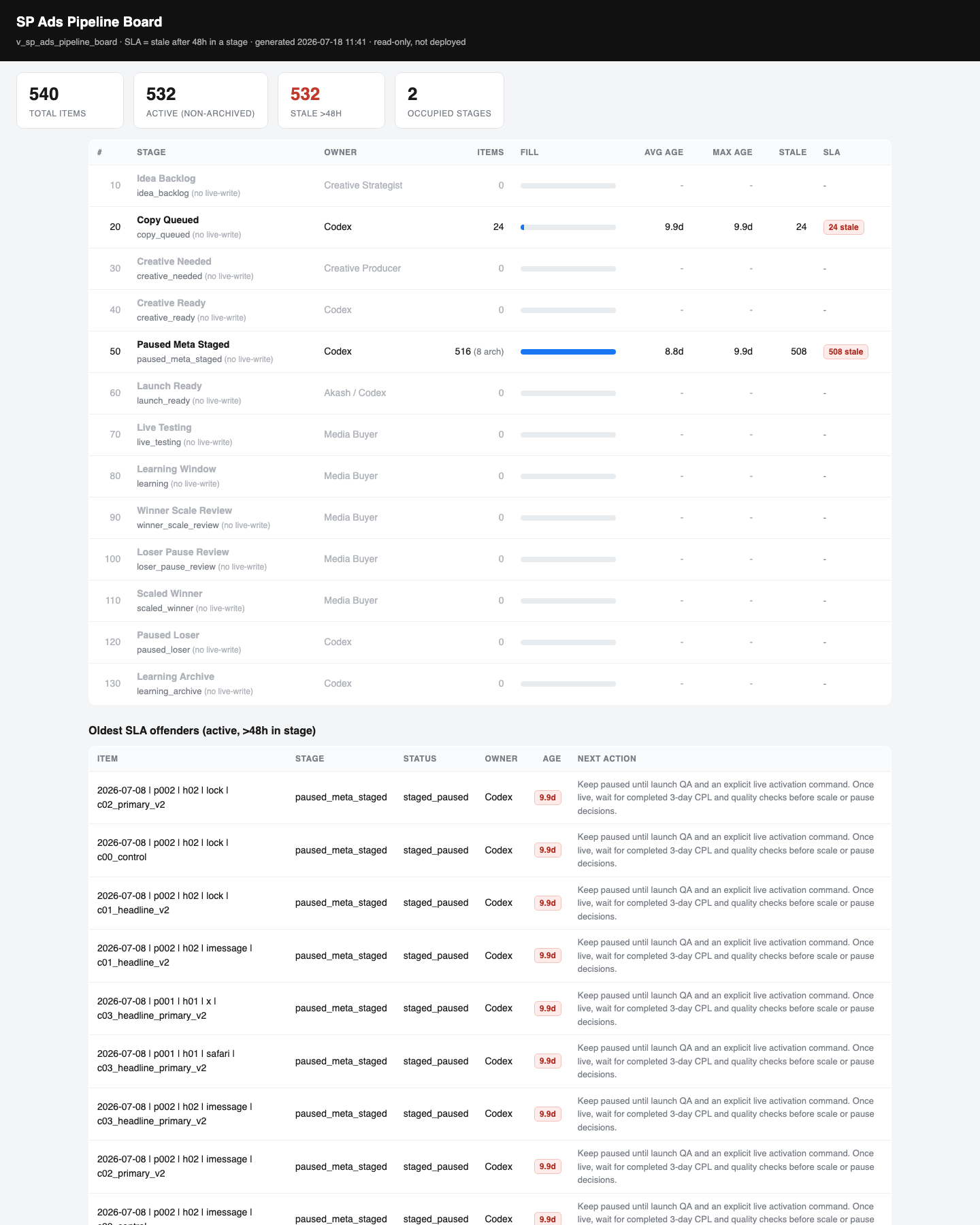
Task: Click the "508 stale" SLA badge
Action: pos(845,352)
